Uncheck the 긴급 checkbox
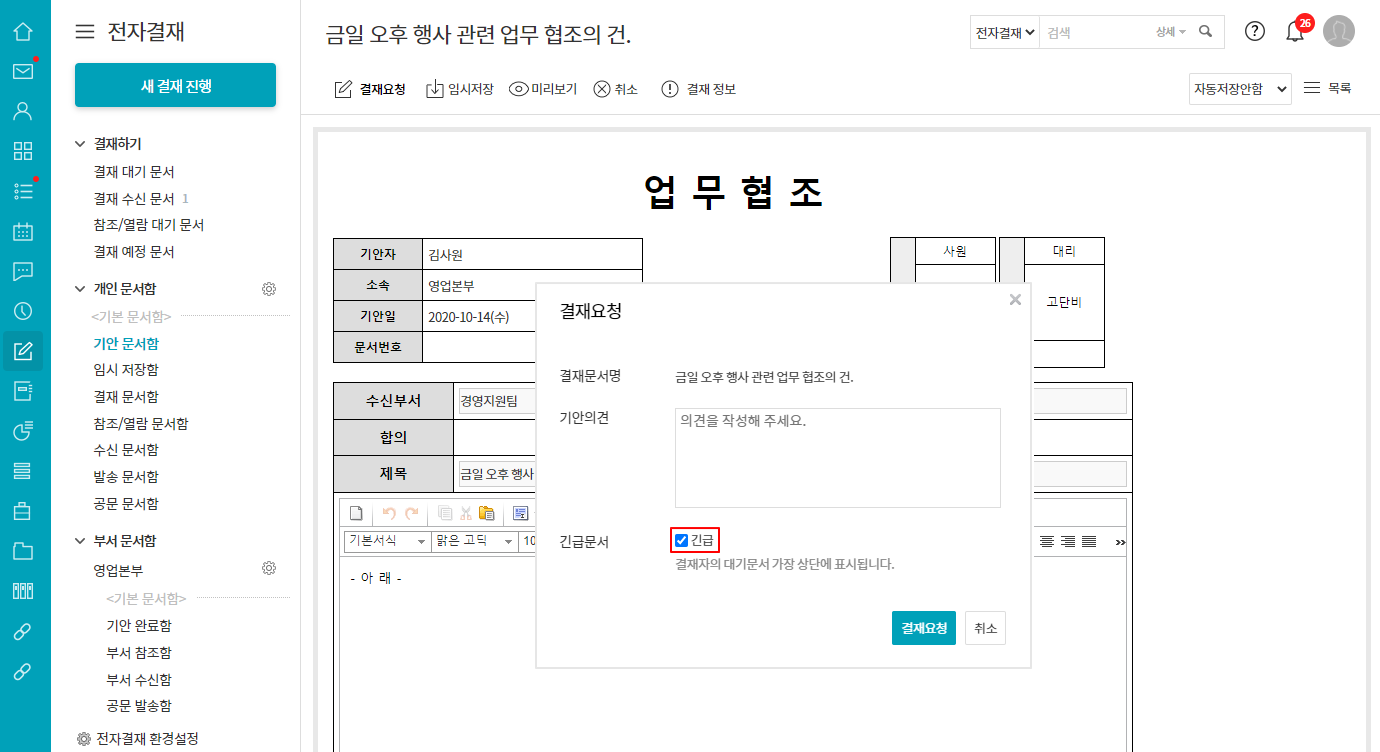 (x=682, y=541)
